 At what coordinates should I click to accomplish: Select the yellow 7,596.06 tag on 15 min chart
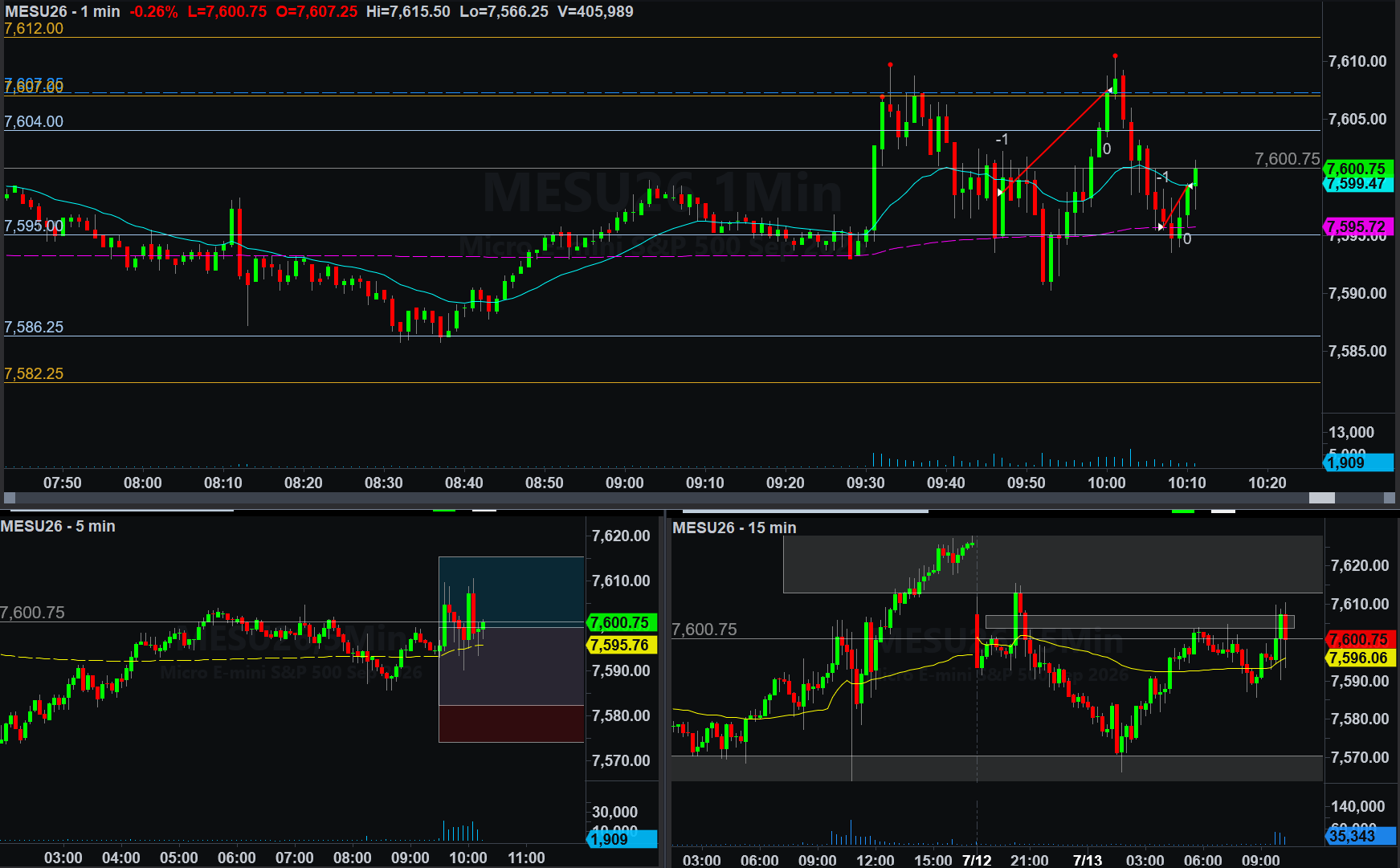[1359, 658]
